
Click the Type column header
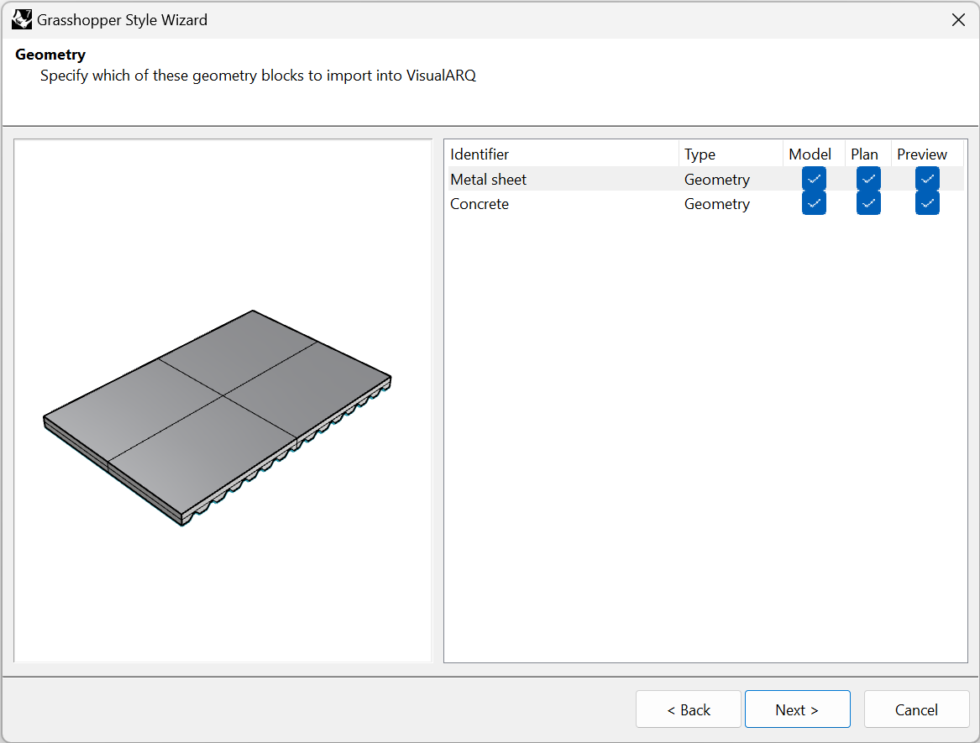(x=702, y=154)
